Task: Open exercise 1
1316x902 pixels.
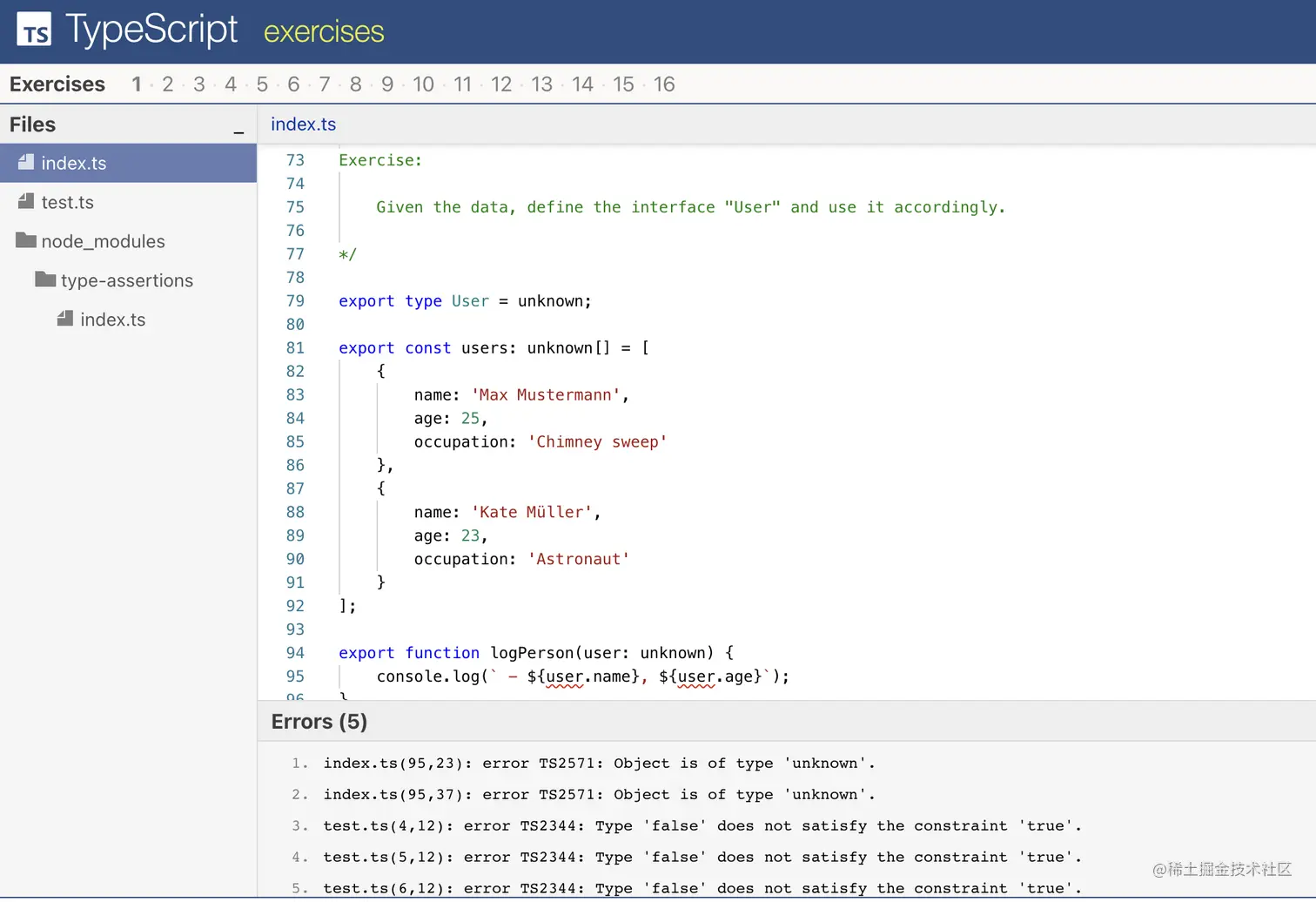Action: pos(137,84)
